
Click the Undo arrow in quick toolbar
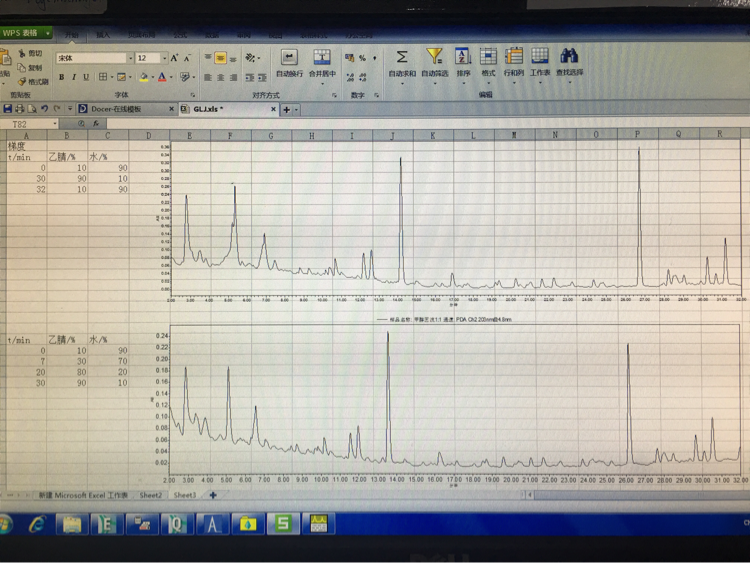pos(44,109)
